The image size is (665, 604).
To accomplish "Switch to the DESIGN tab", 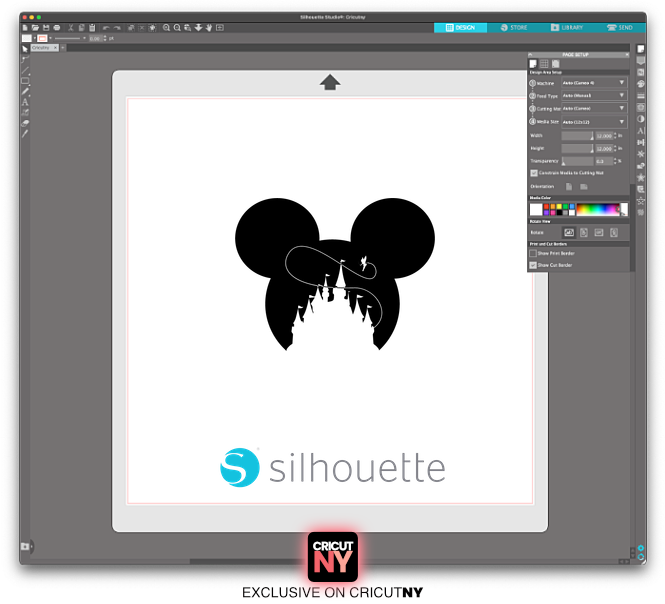I will click(x=460, y=28).
